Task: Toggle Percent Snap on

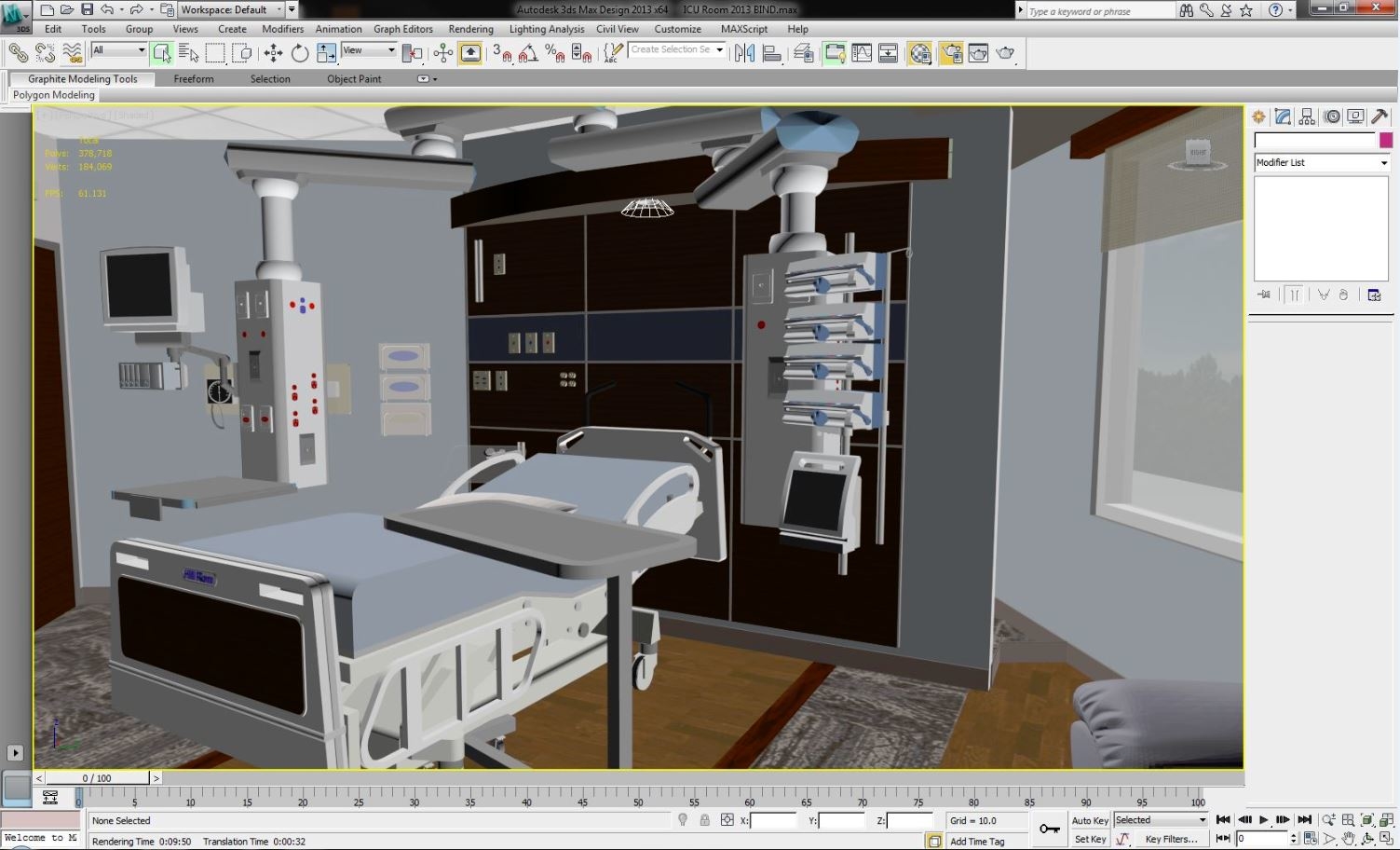Action: click(555, 54)
